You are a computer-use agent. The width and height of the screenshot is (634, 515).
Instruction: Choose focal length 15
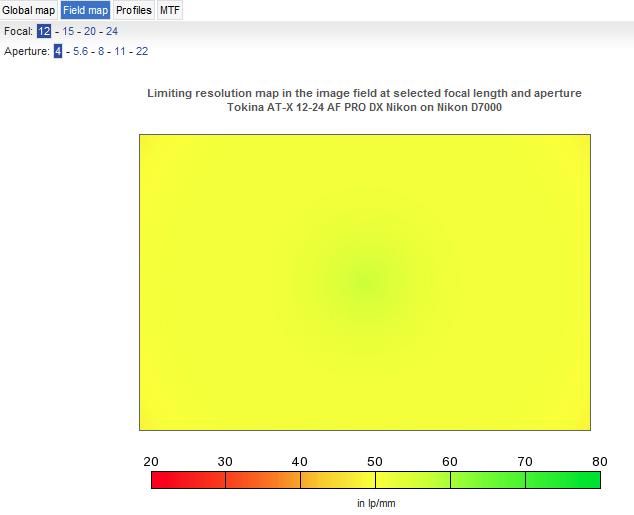click(x=68, y=31)
